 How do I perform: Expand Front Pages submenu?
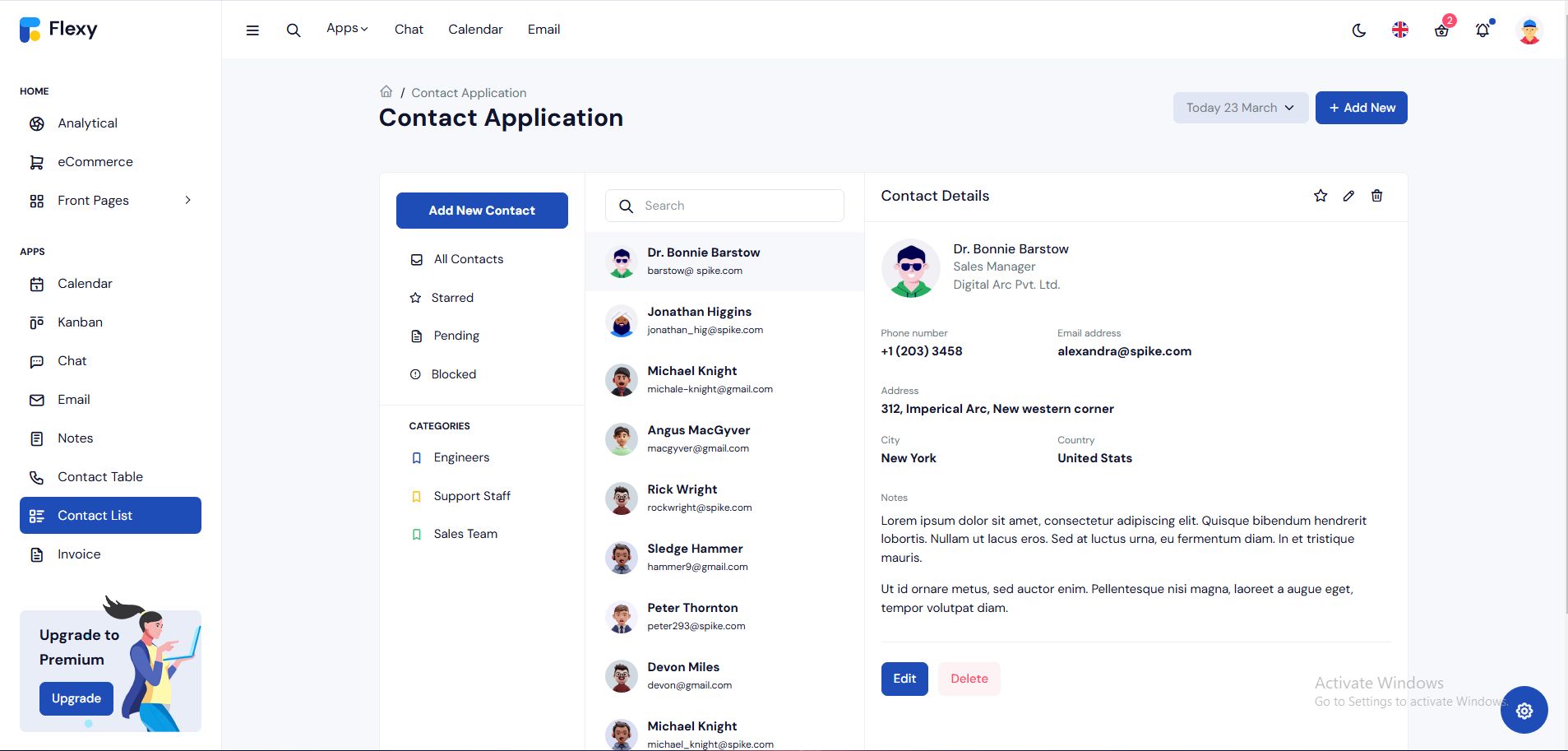[188, 200]
